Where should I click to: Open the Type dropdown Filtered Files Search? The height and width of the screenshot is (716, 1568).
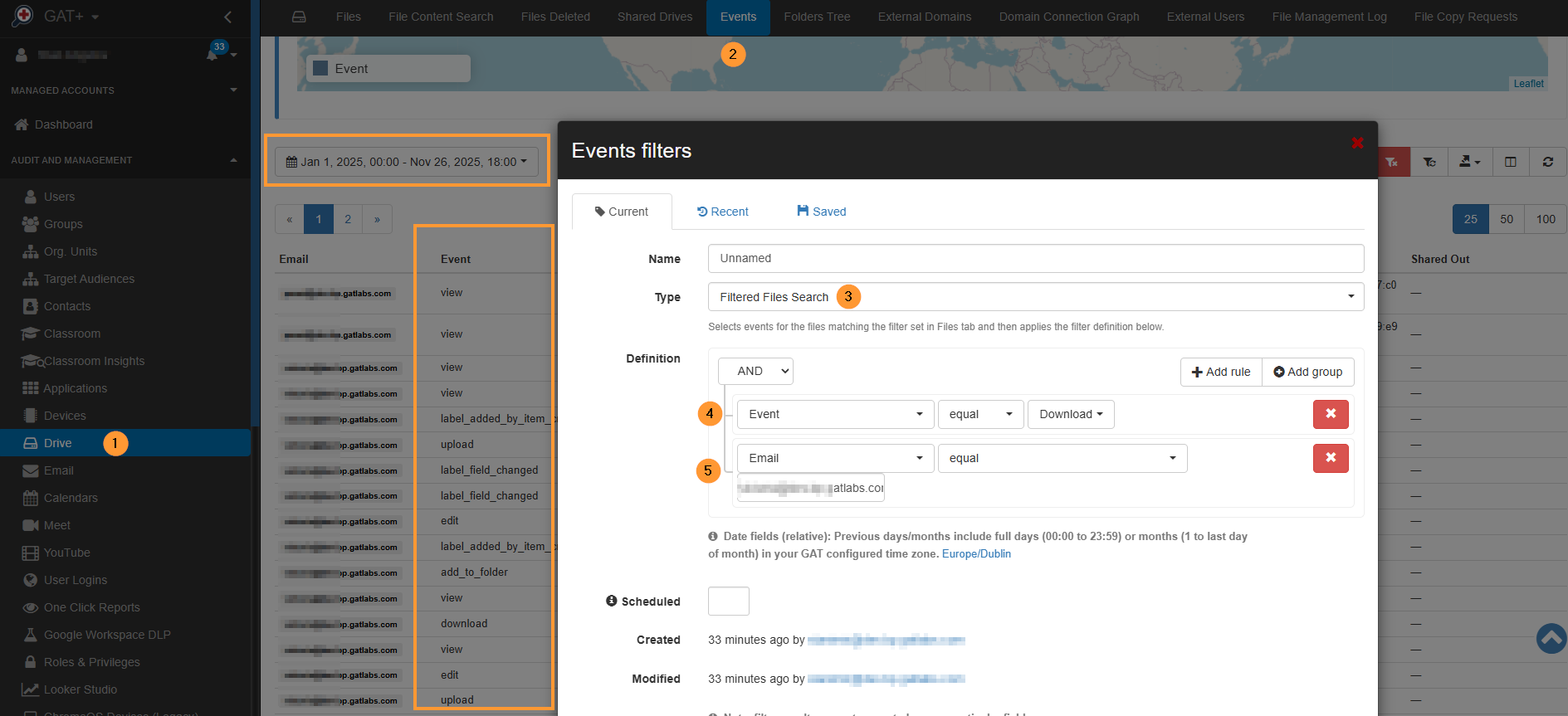tap(1035, 297)
